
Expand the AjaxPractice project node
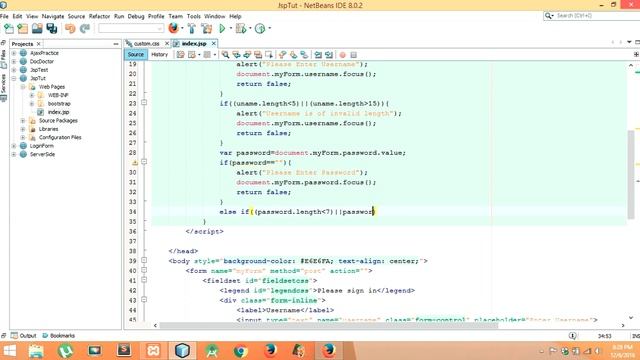14,53
